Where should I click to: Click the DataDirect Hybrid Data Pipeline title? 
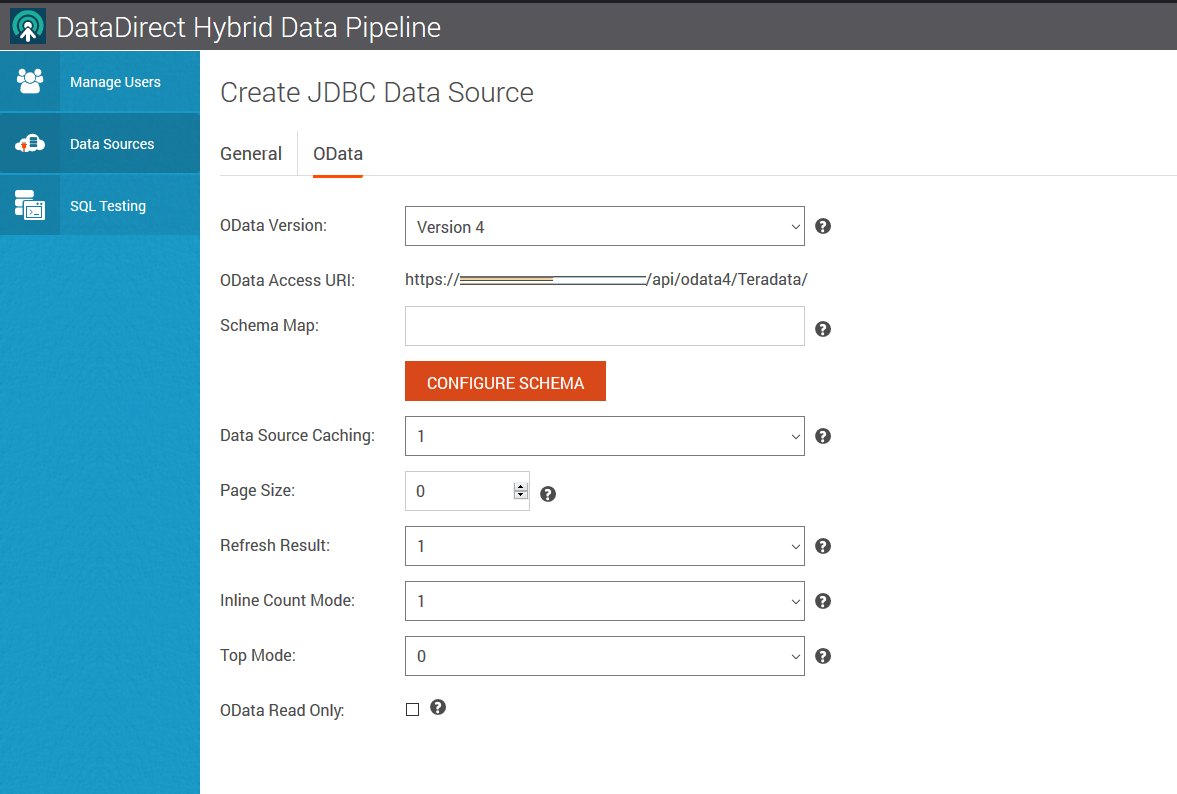coord(248,27)
